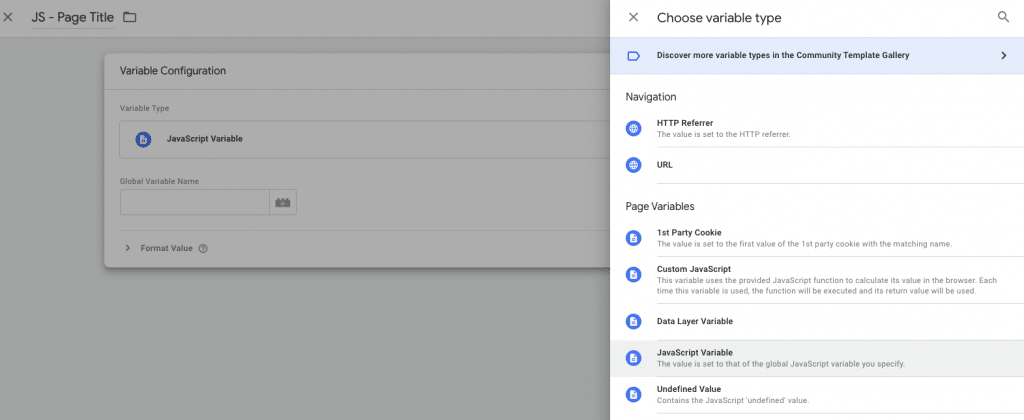Screen dimensions: 1024x420
Task: Click the HTTP Referrer globe icon
Action: (x=633, y=128)
